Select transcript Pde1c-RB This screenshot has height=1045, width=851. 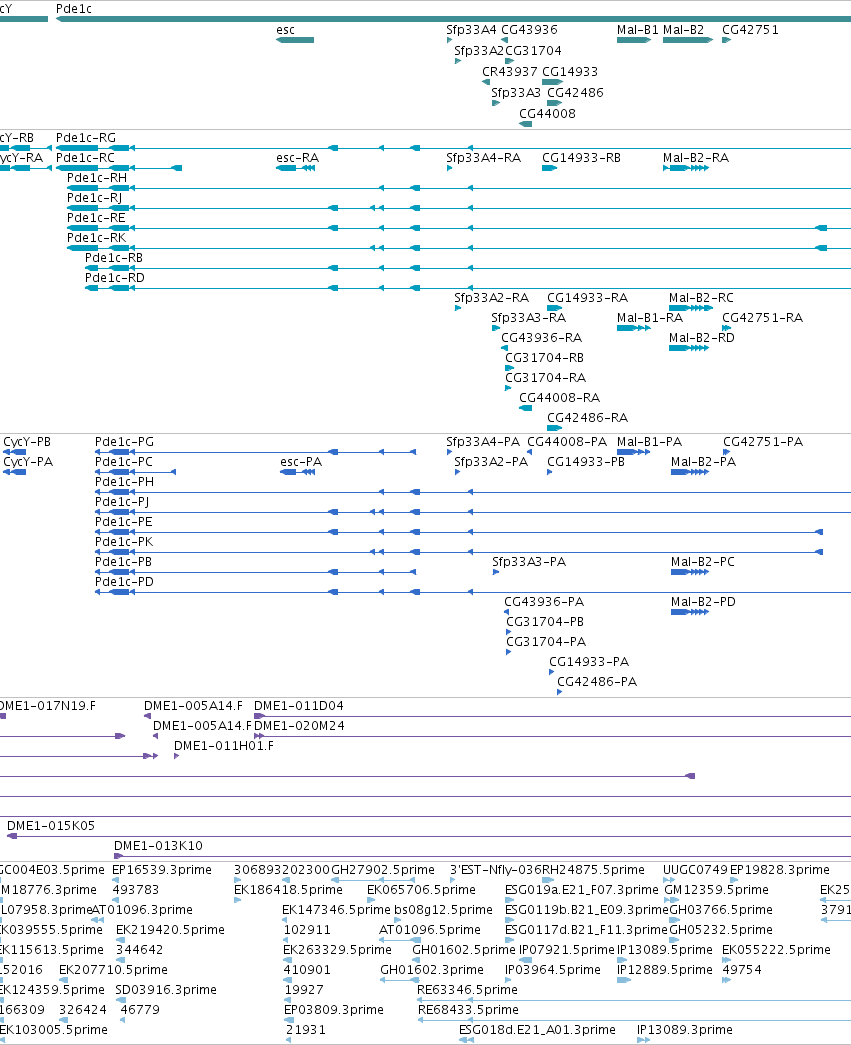coord(113,258)
